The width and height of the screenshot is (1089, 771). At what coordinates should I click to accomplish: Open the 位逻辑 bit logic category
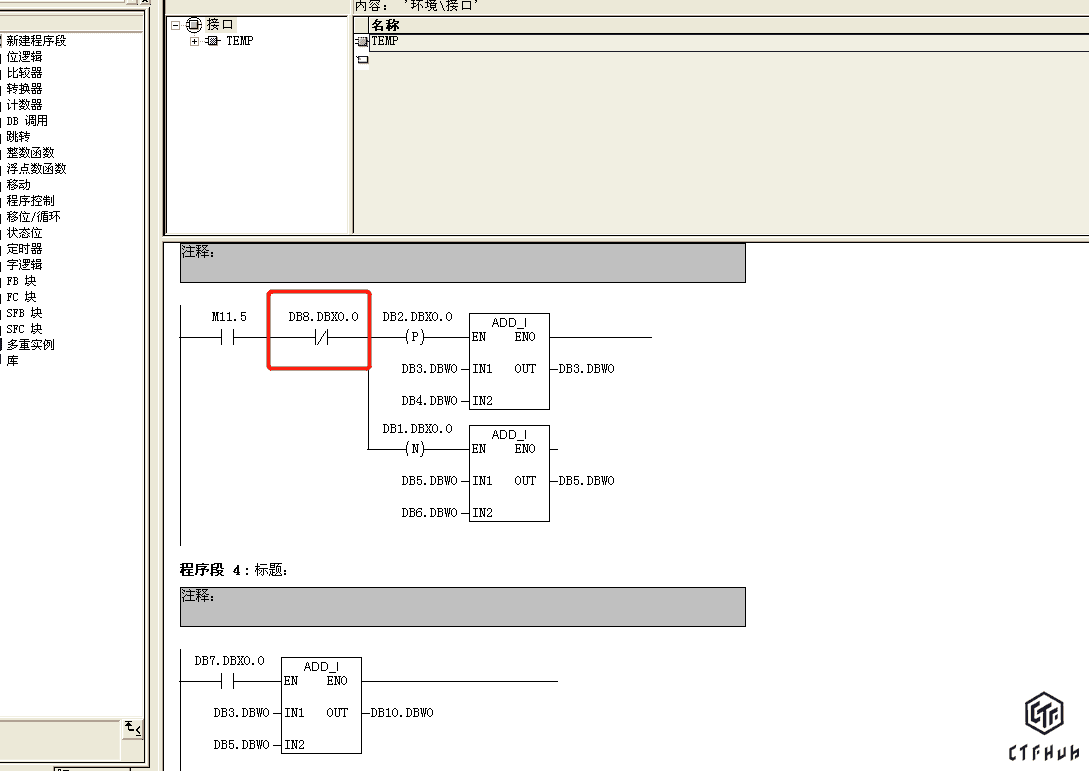coord(24,57)
